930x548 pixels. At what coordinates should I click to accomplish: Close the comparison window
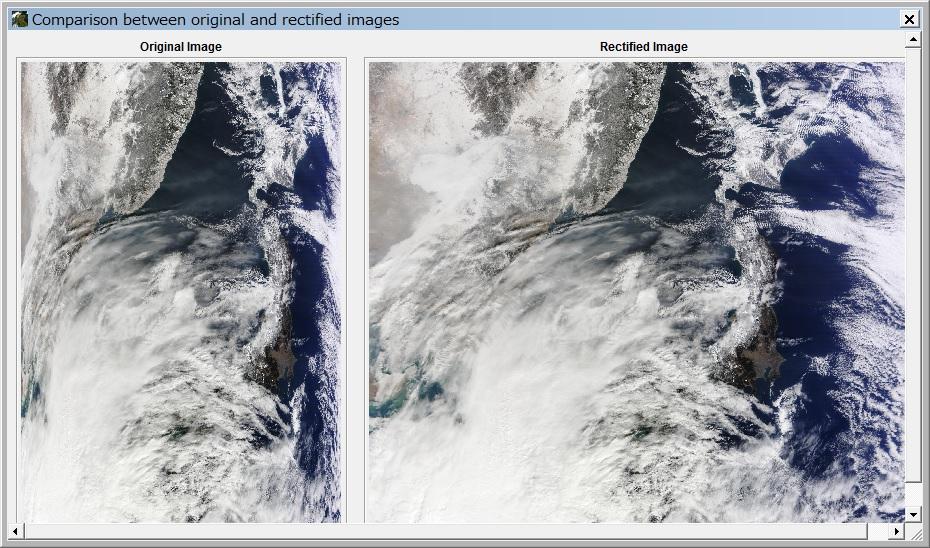(x=909, y=20)
